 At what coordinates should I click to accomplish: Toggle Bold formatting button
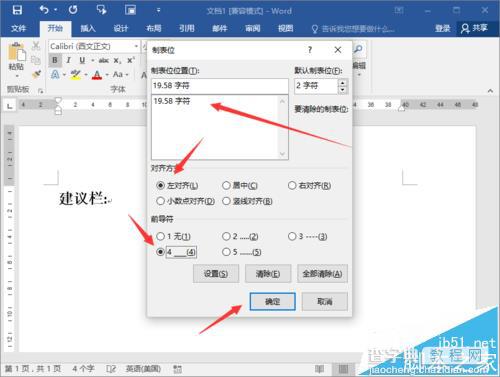55,60
